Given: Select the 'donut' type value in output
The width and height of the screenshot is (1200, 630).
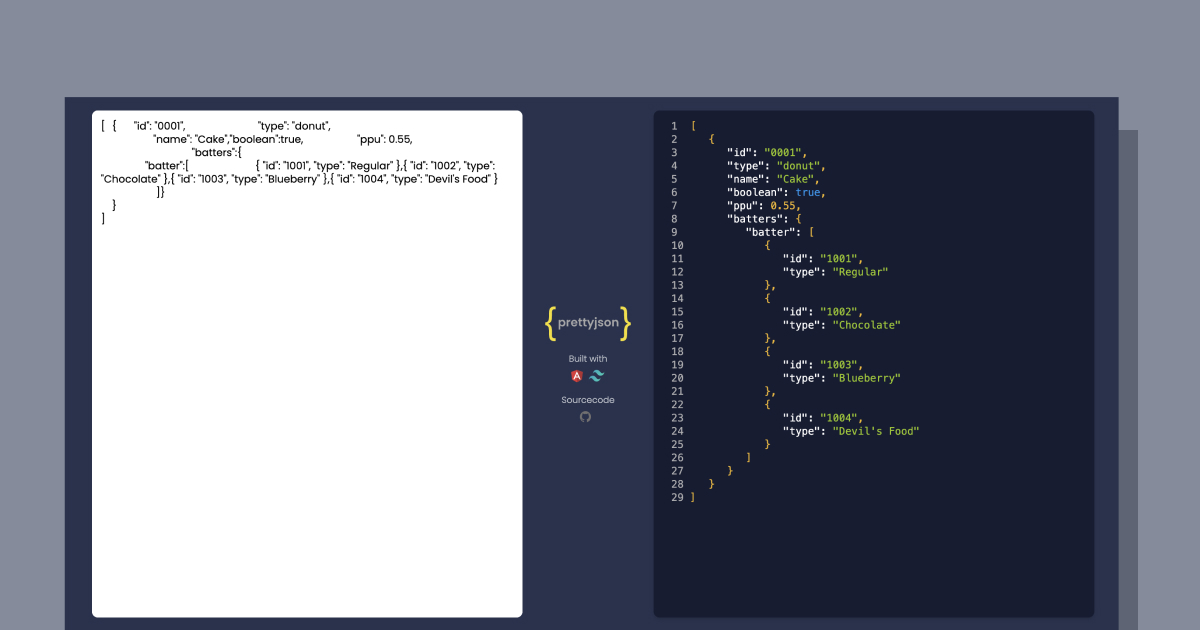Looking at the screenshot, I should point(800,165).
